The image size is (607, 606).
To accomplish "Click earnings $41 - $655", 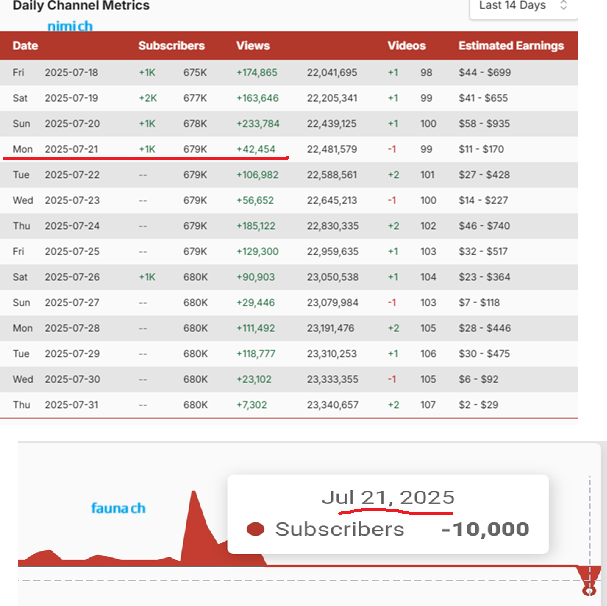I will tap(483, 98).
